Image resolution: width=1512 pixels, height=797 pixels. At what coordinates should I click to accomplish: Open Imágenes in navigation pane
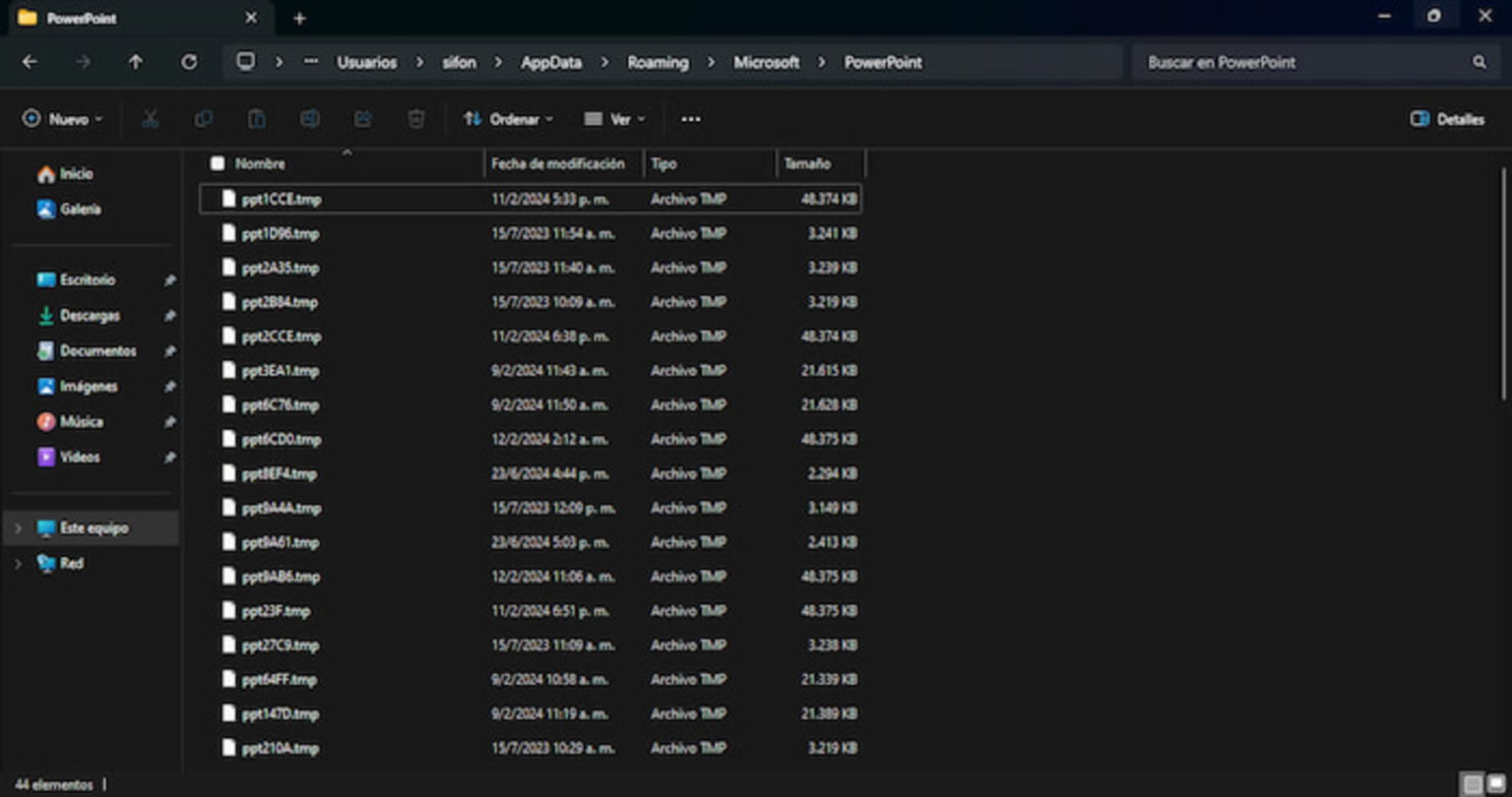(x=77, y=387)
